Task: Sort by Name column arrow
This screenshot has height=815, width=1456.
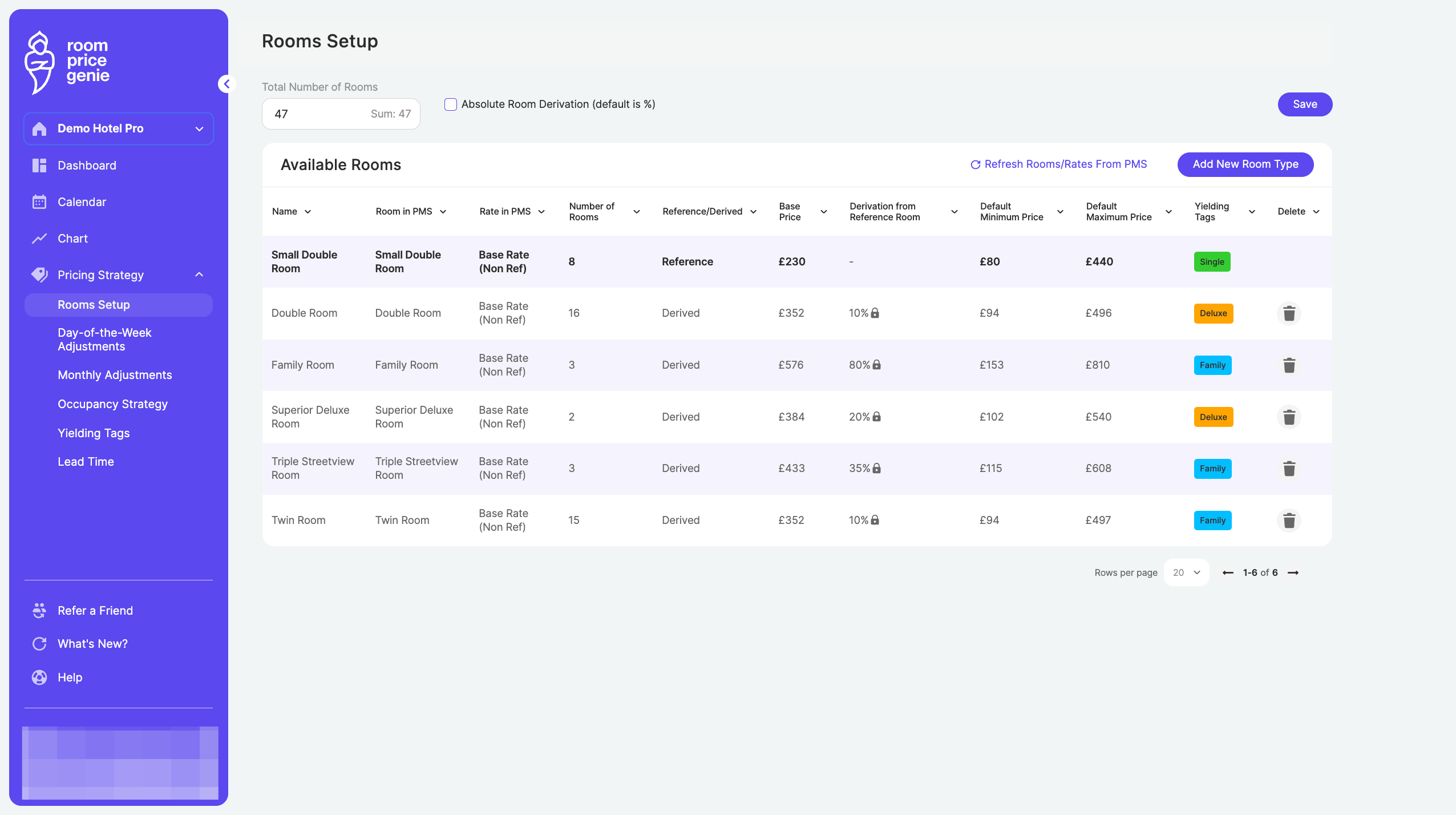Action: (x=308, y=212)
